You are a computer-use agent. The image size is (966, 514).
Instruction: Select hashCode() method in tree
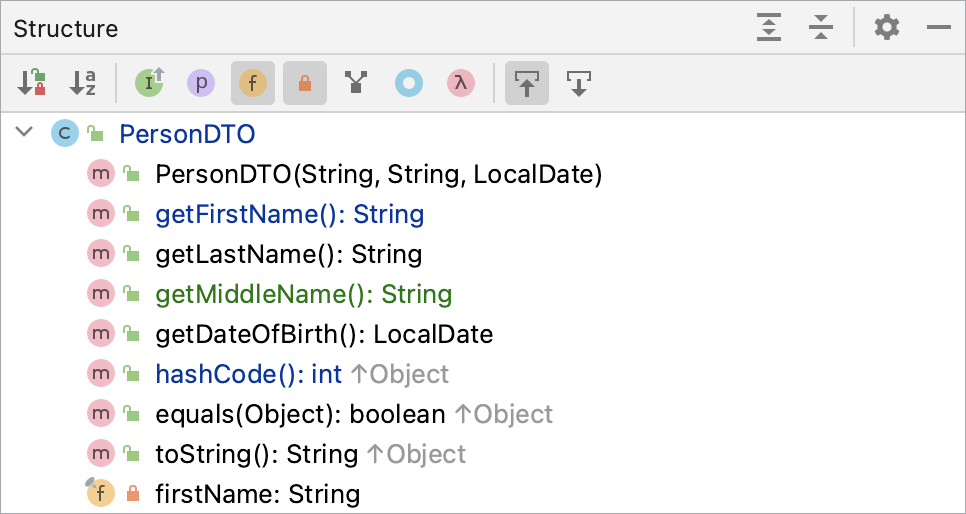[x=248, y=374]
